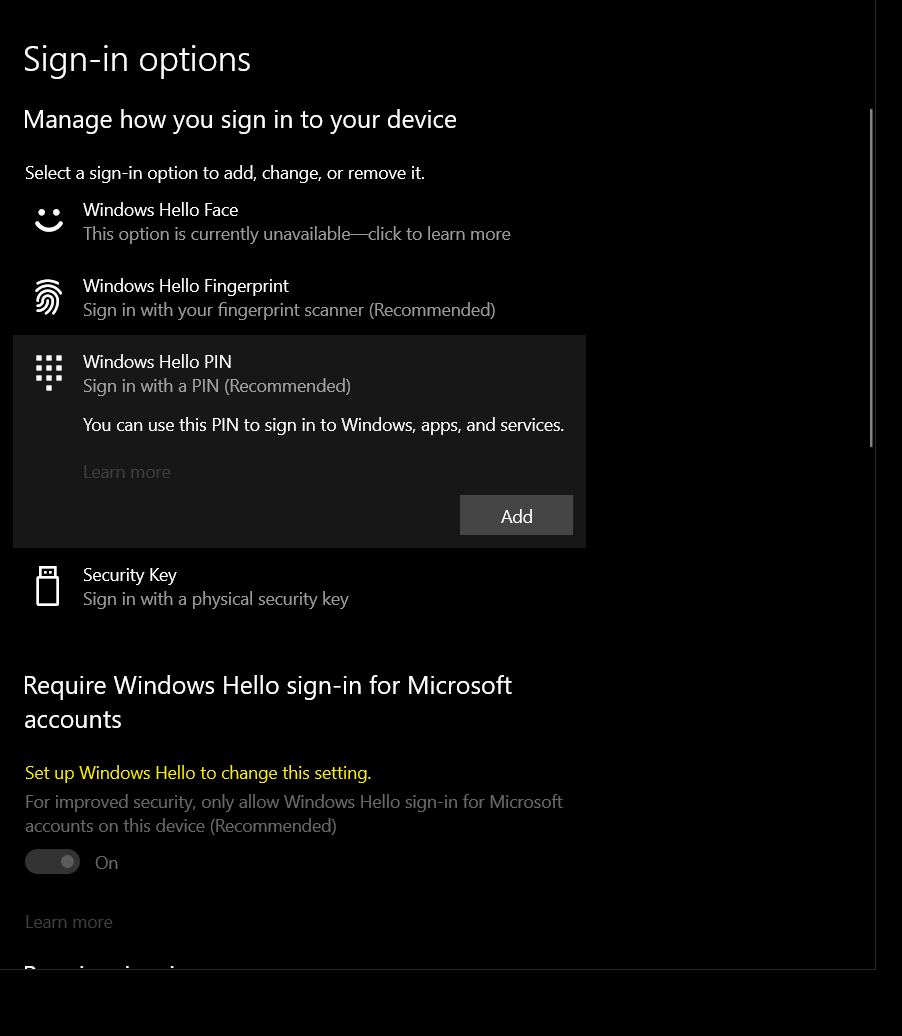The height and width of the screenshot is (1036, 902).
Task: Click the fingerprint icon
Action: 49,297
